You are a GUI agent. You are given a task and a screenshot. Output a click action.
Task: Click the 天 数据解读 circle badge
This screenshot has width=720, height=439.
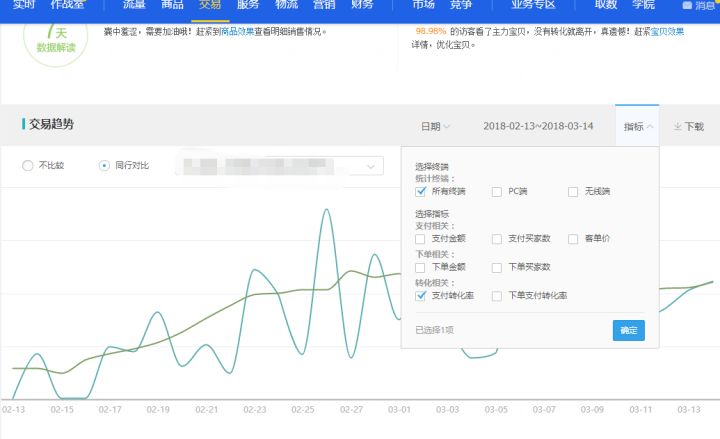click(x=48, y=37)
